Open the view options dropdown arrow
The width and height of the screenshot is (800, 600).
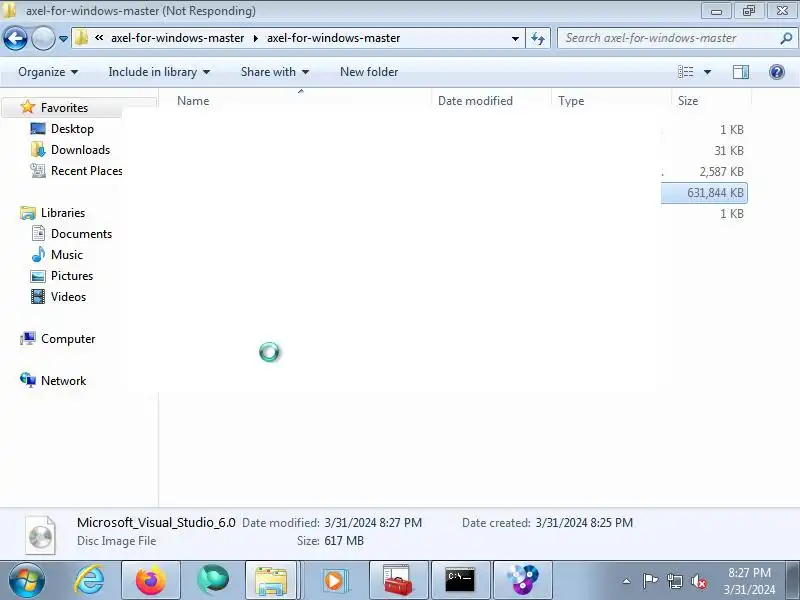pyautogui.click(x=708, y=72)
